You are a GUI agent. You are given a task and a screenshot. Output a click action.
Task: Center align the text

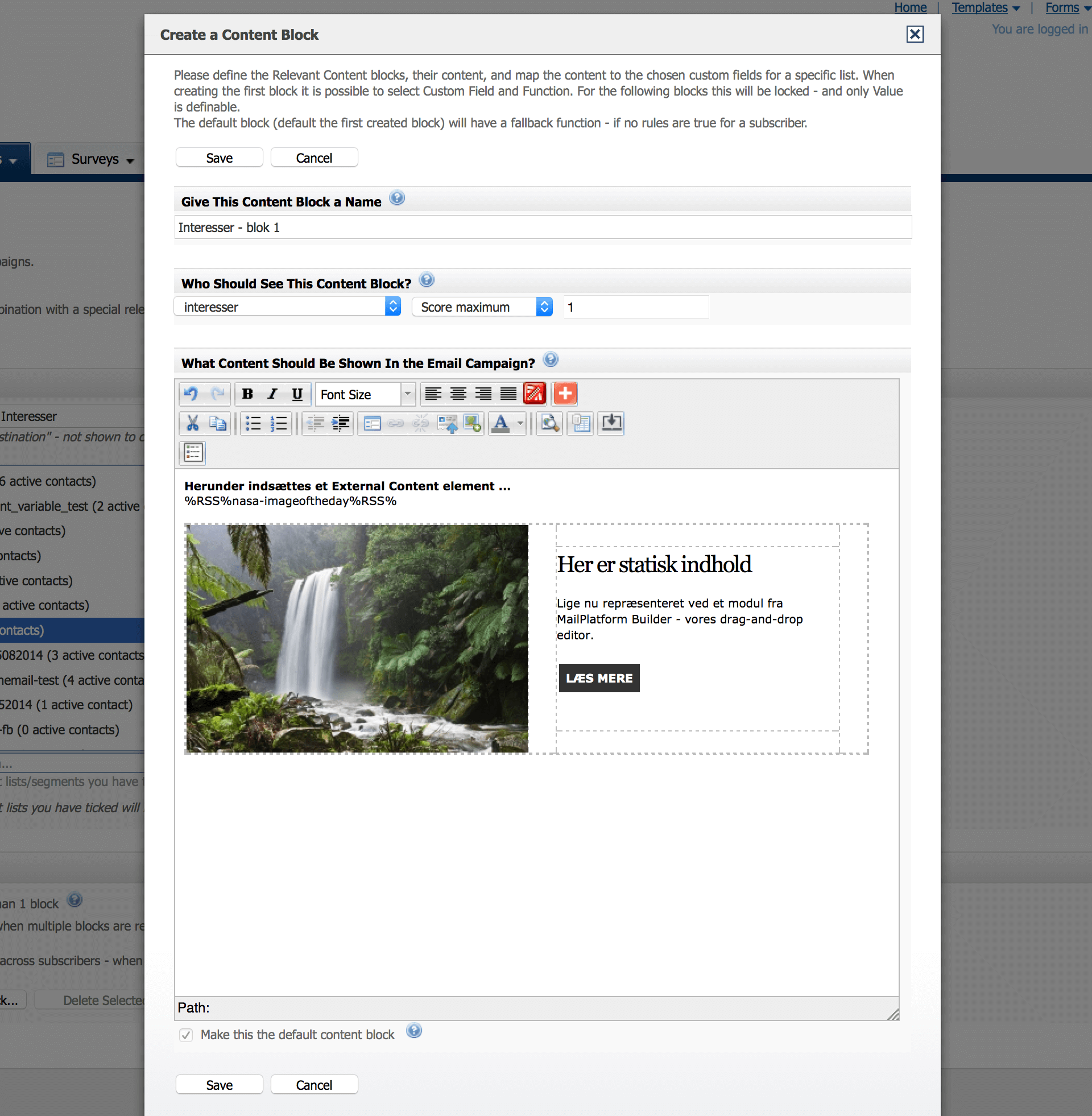click(x=458, y=394)
